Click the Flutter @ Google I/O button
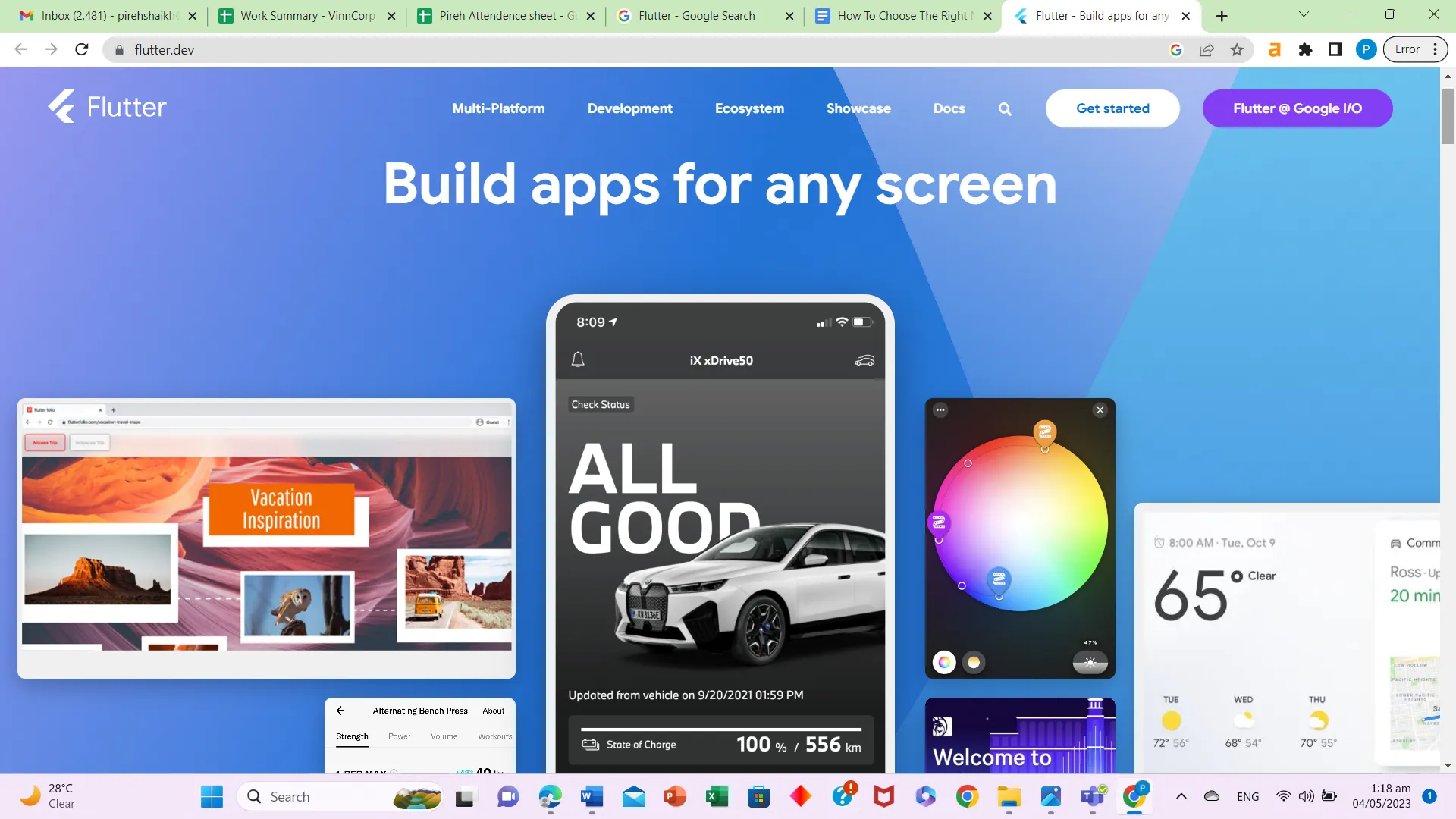 [x=1298, y=108]
